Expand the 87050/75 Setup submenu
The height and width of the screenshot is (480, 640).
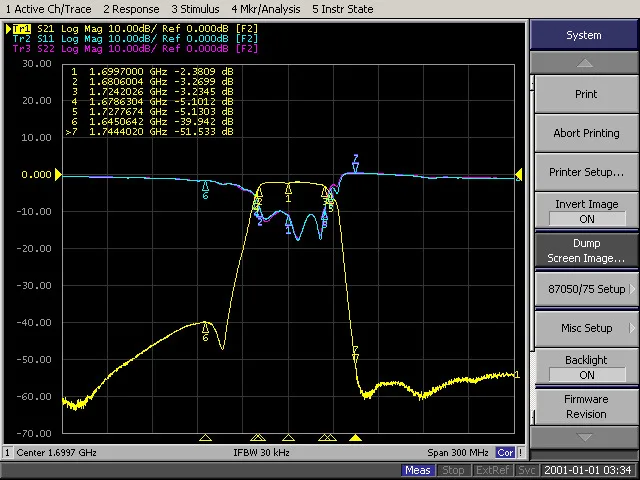[x=586, y=289]
